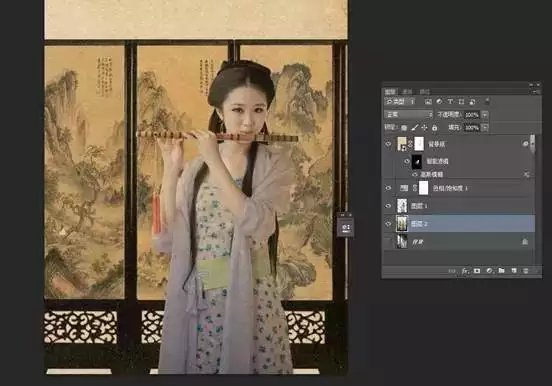Select the white mask thumbnail of 背景纸
The image size is (552, 386).
(x=419, y=144)
